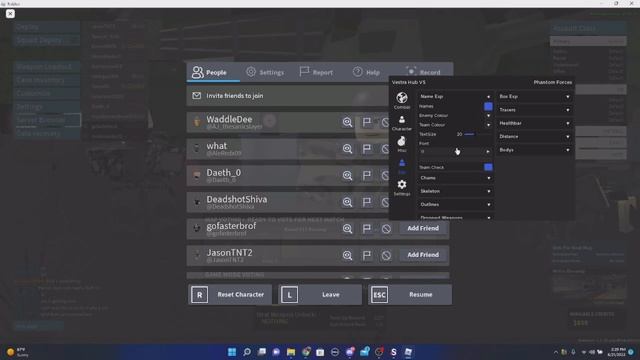
Task: Click Server Browser in the game menu
Action: [x=47, y=120]
